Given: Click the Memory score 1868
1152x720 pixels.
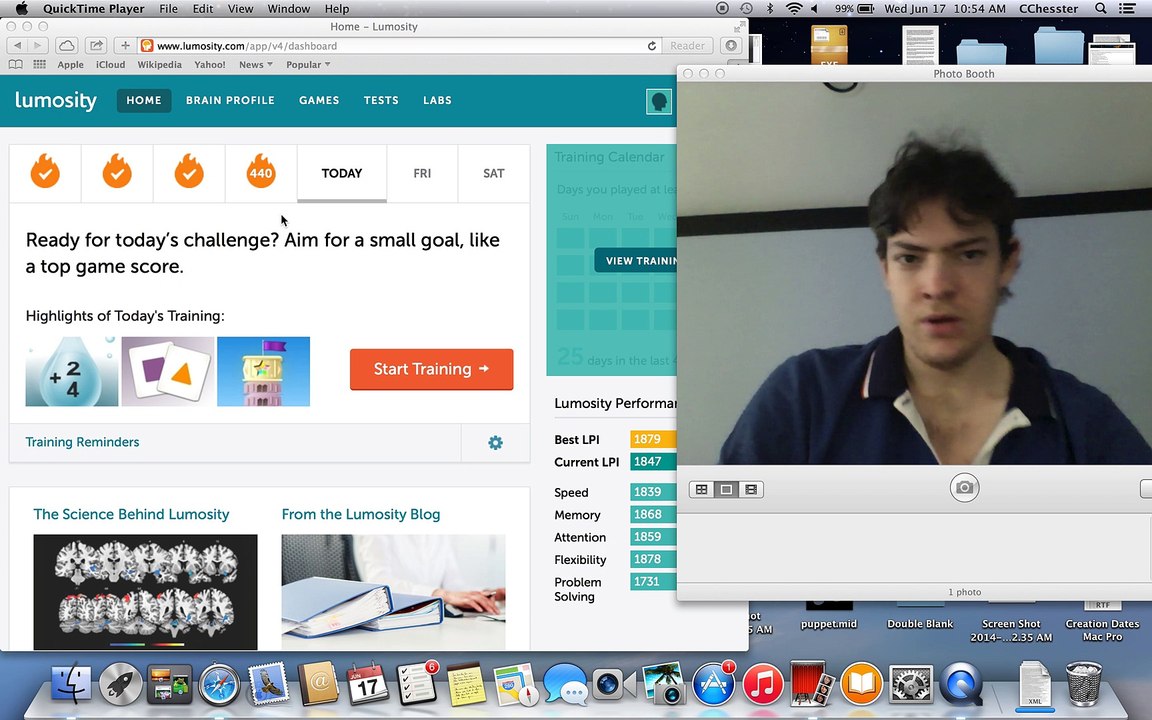Looking at the screenshot, I should coord(652,514).
